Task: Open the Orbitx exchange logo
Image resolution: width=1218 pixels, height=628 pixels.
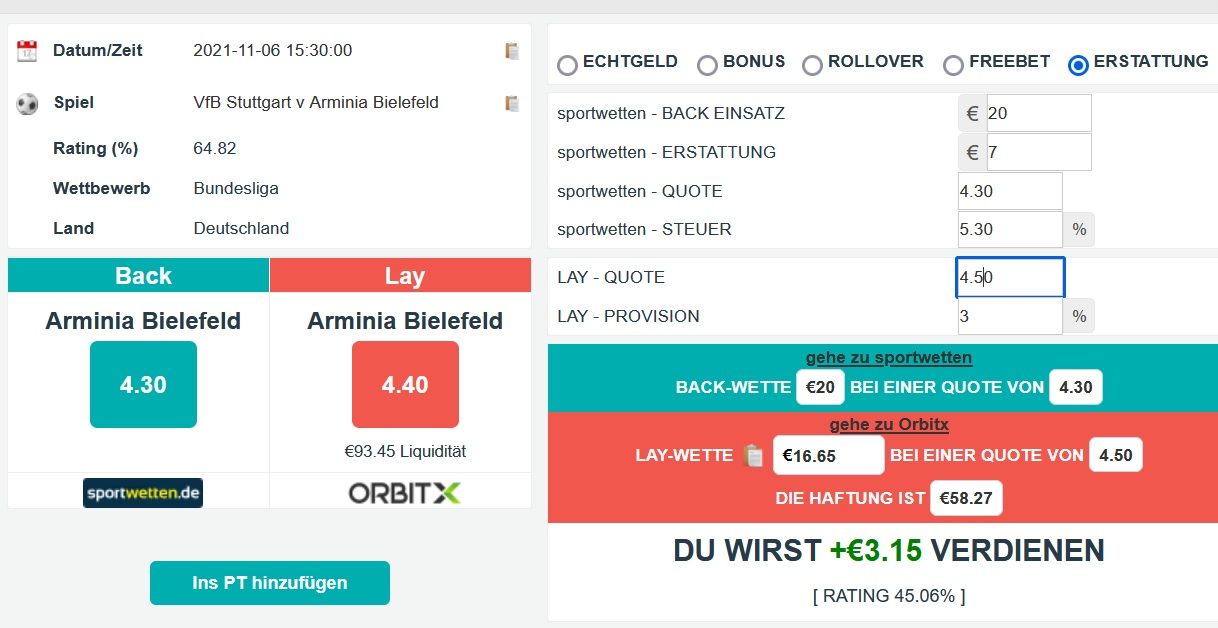Action: (x=405, y=493)
